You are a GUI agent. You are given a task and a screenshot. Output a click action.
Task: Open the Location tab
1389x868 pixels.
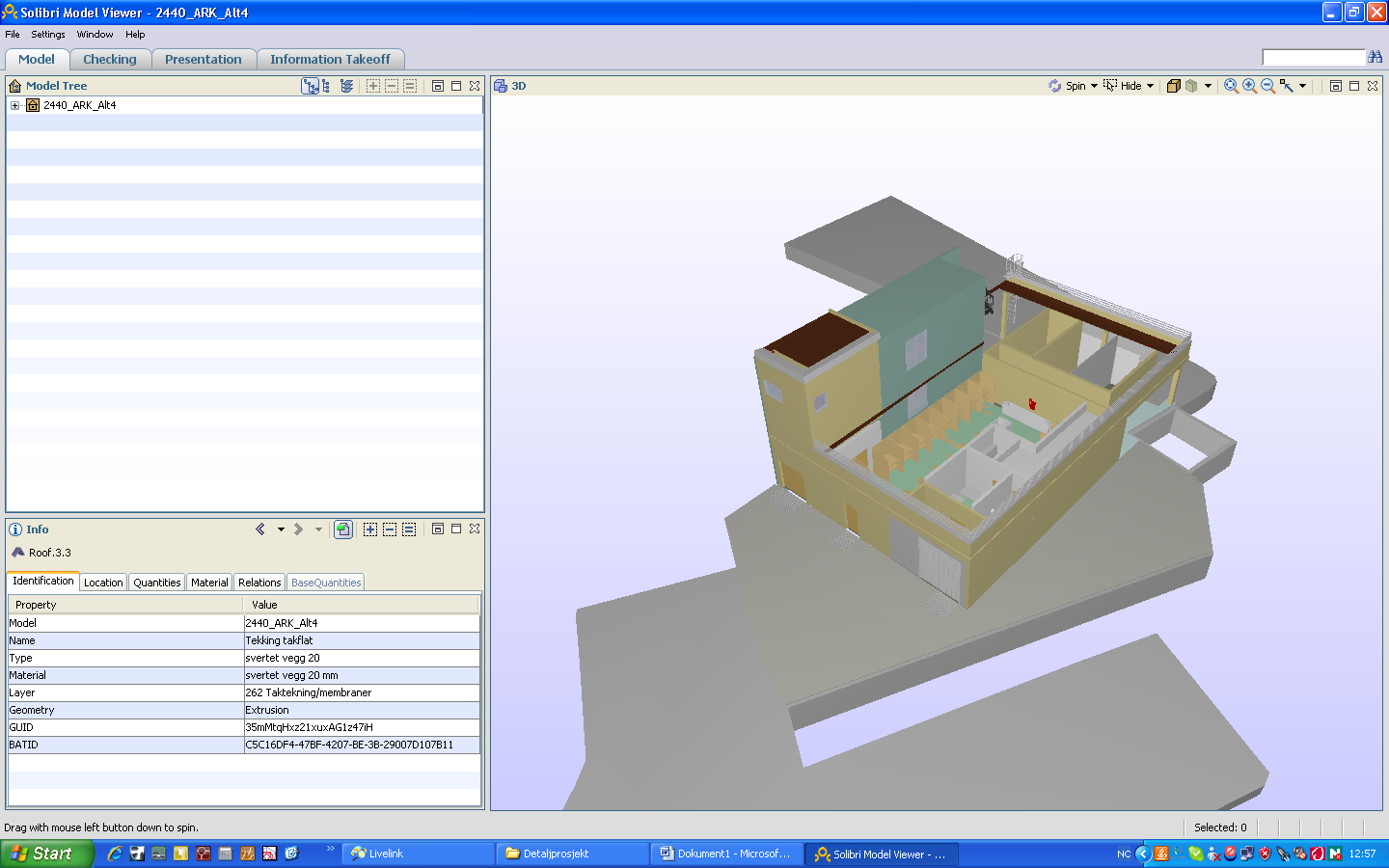103,583
